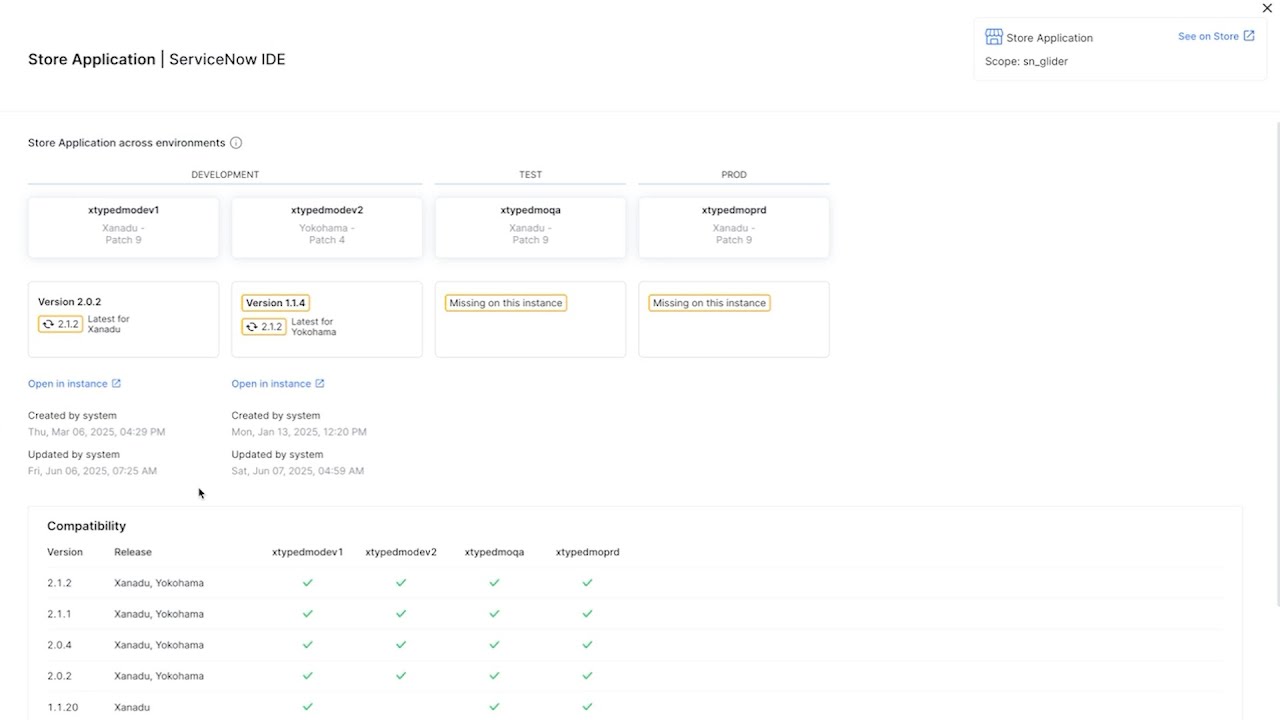Click the storefront icon beside "Store Application"
The height and width of the screenshot is (720, 1280).
(x=993, y=36)
